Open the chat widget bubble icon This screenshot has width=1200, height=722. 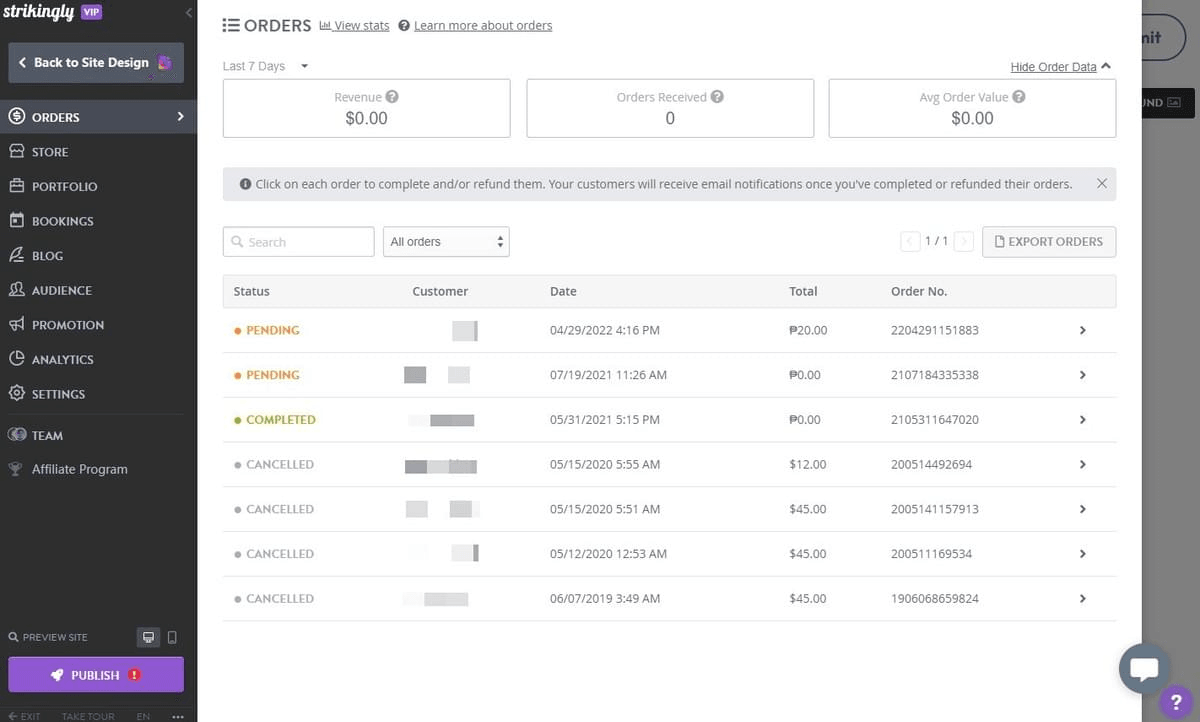[x=1144, y=668]
